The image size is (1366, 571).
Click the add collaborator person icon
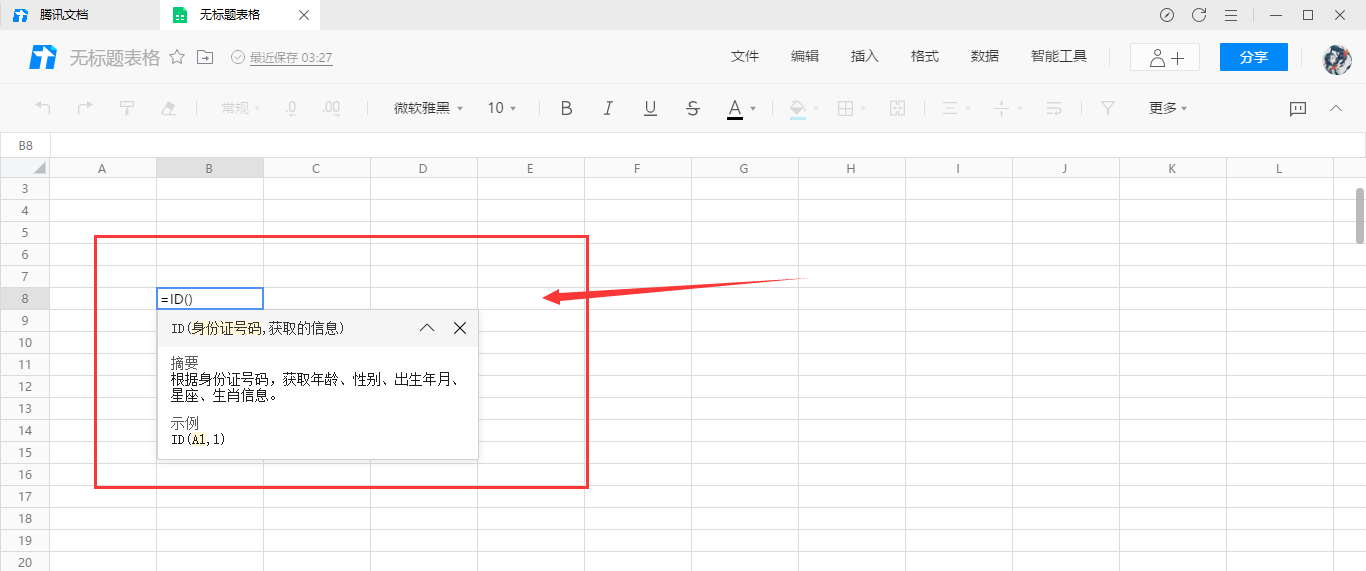[x=1165, y=57]
